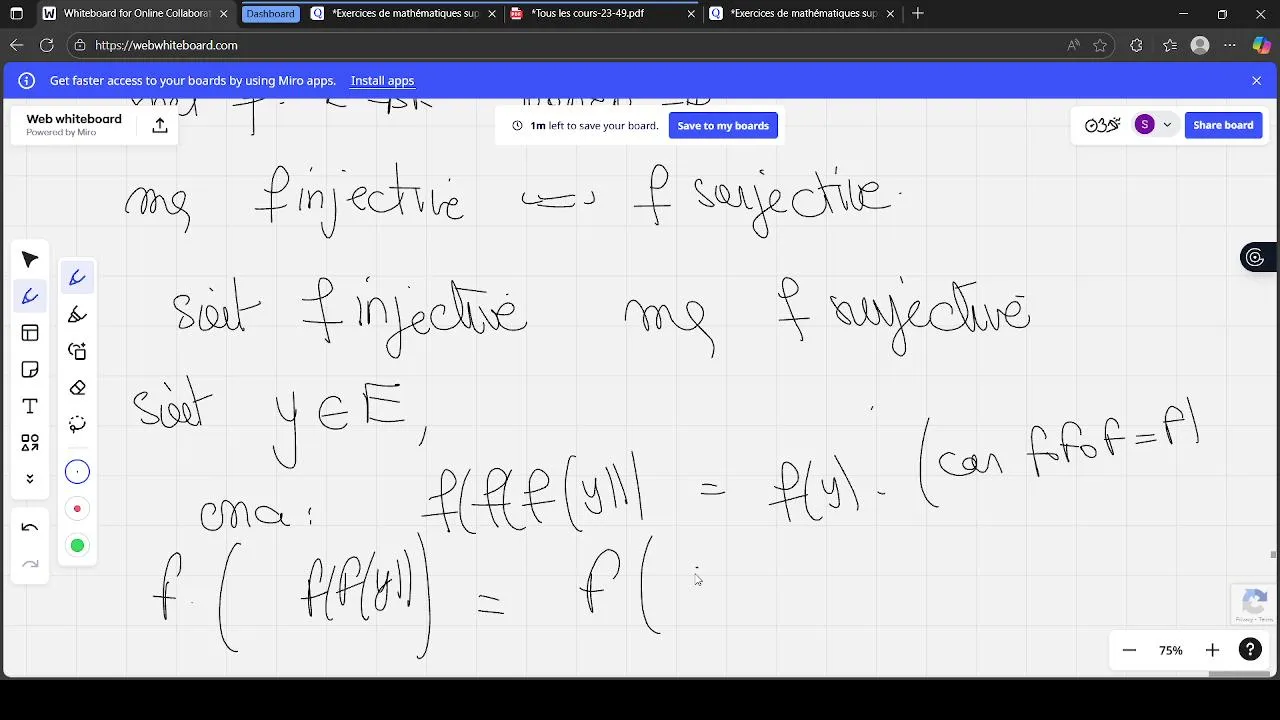Click the Web whiteboard logo

pos(74,124)
